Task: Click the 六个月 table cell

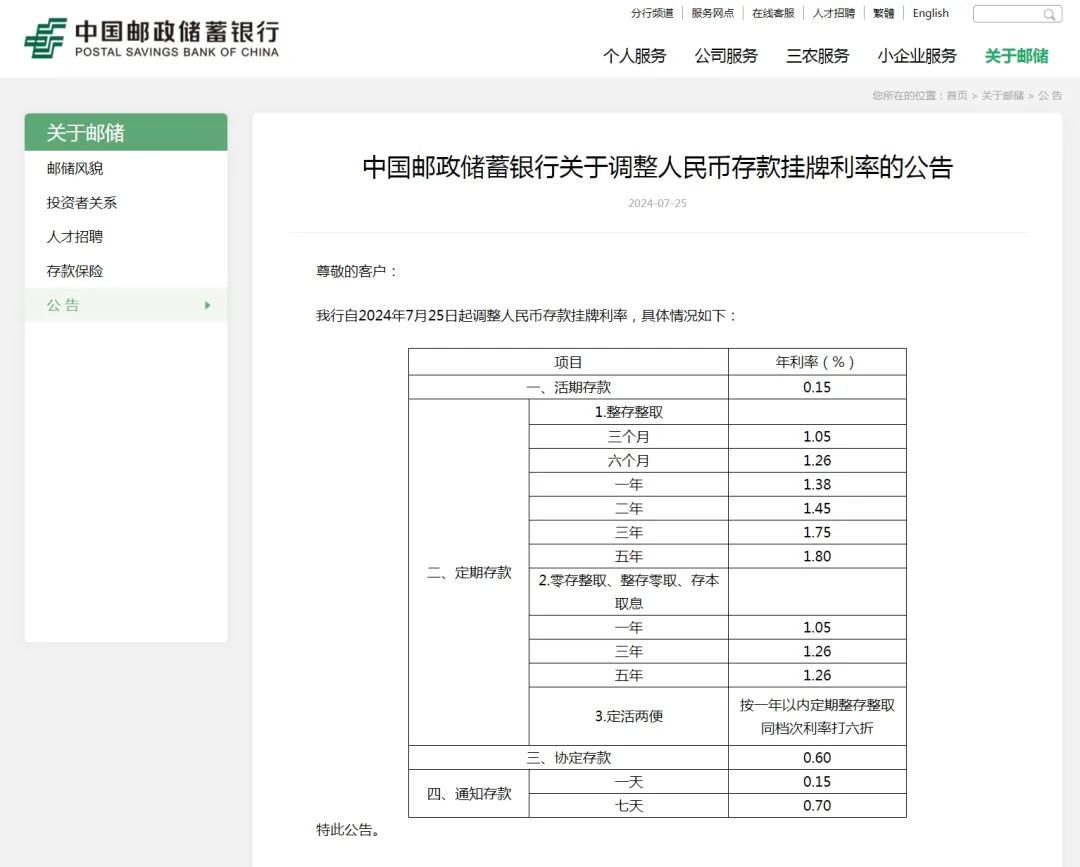Action: click(629, 461)
